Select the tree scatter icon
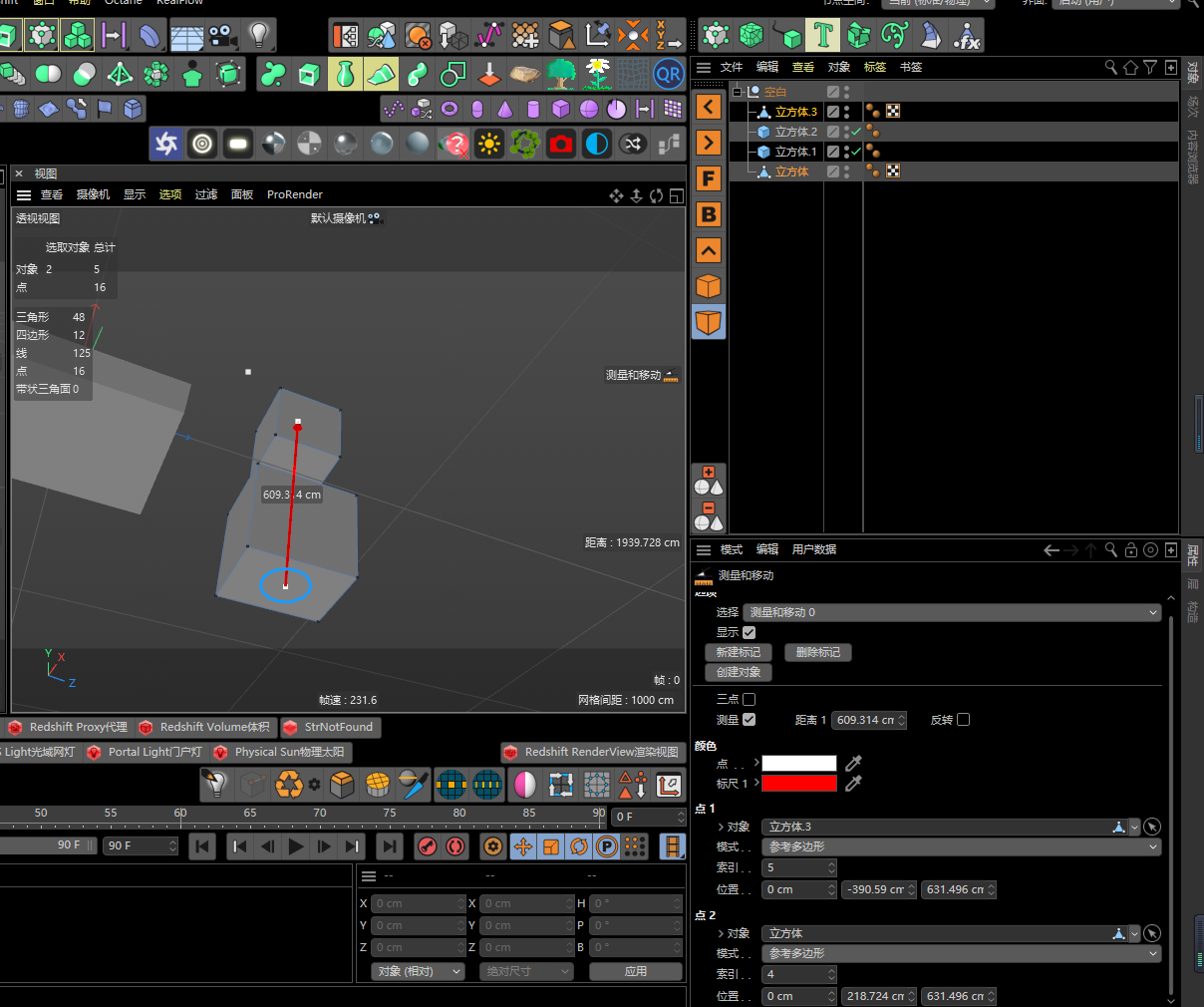 click(561, 74)
